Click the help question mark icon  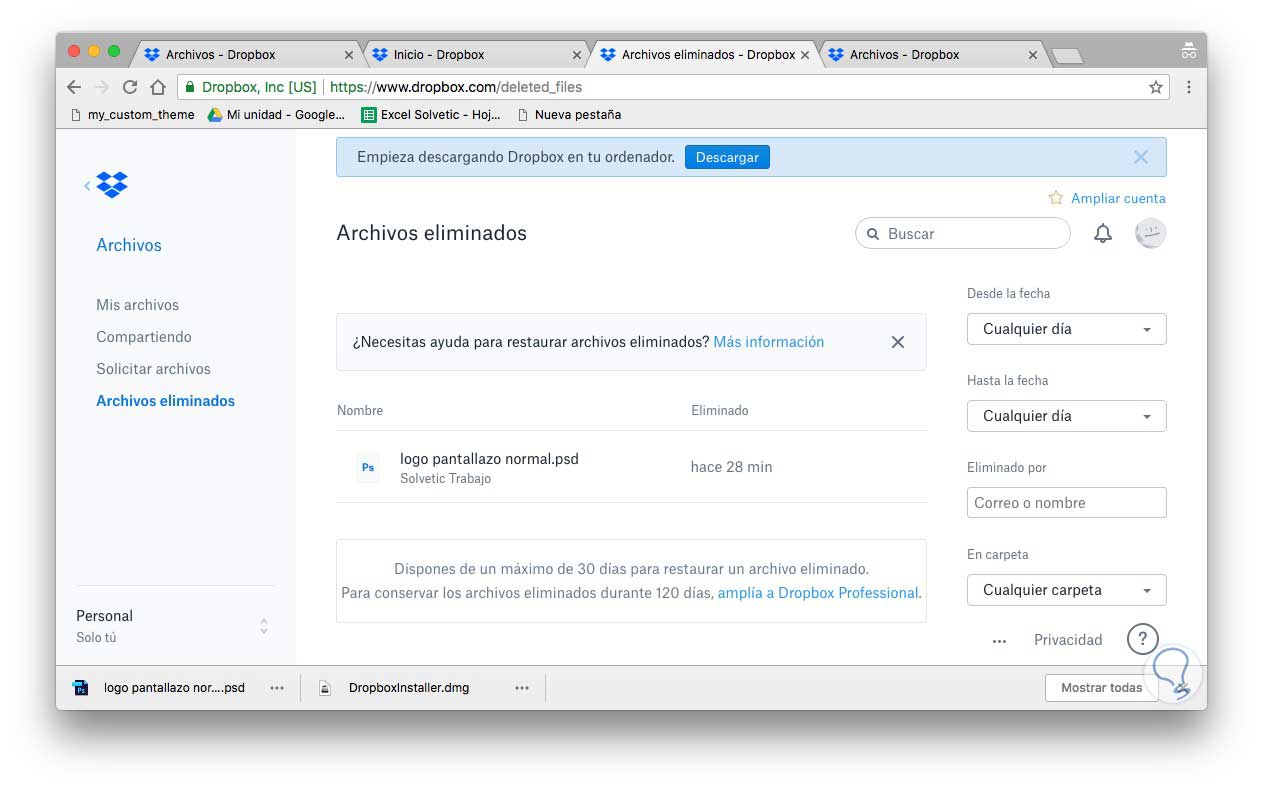(1142, 639)
